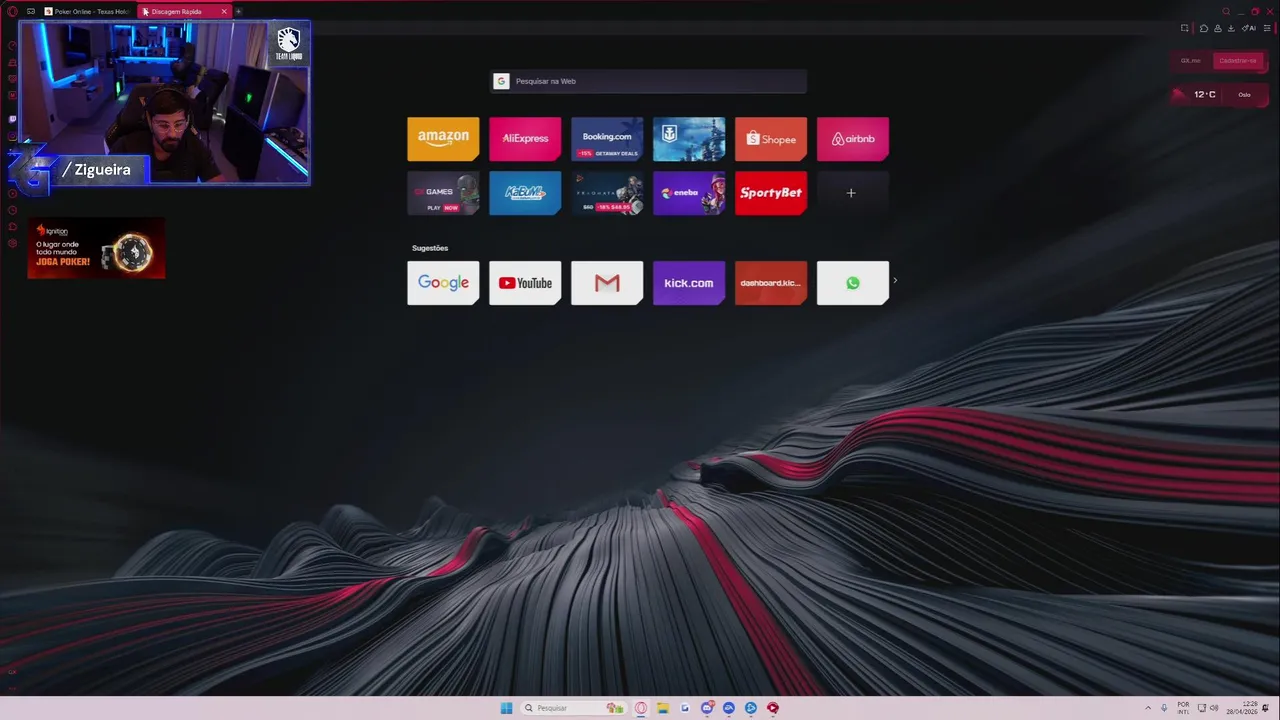Screen dimensions: 1280x720
Task: Open kick.com suggestion tile
Action: (x=689, y=283)
